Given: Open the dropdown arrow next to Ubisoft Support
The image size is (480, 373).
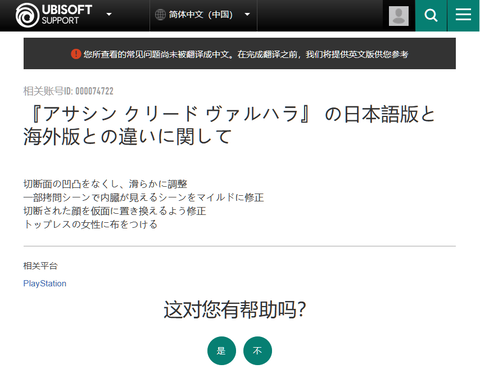Looking at the screenshot, I should click(x=109, y=14).
